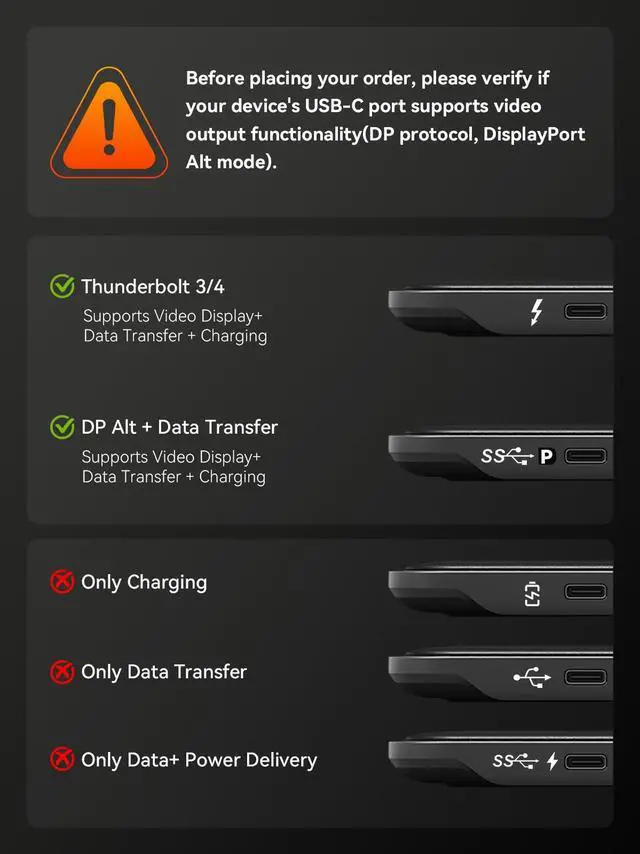Click the green checkmark beside Thunderbolt 3/4
Viewport: 640px width, 854px height.
62,286
